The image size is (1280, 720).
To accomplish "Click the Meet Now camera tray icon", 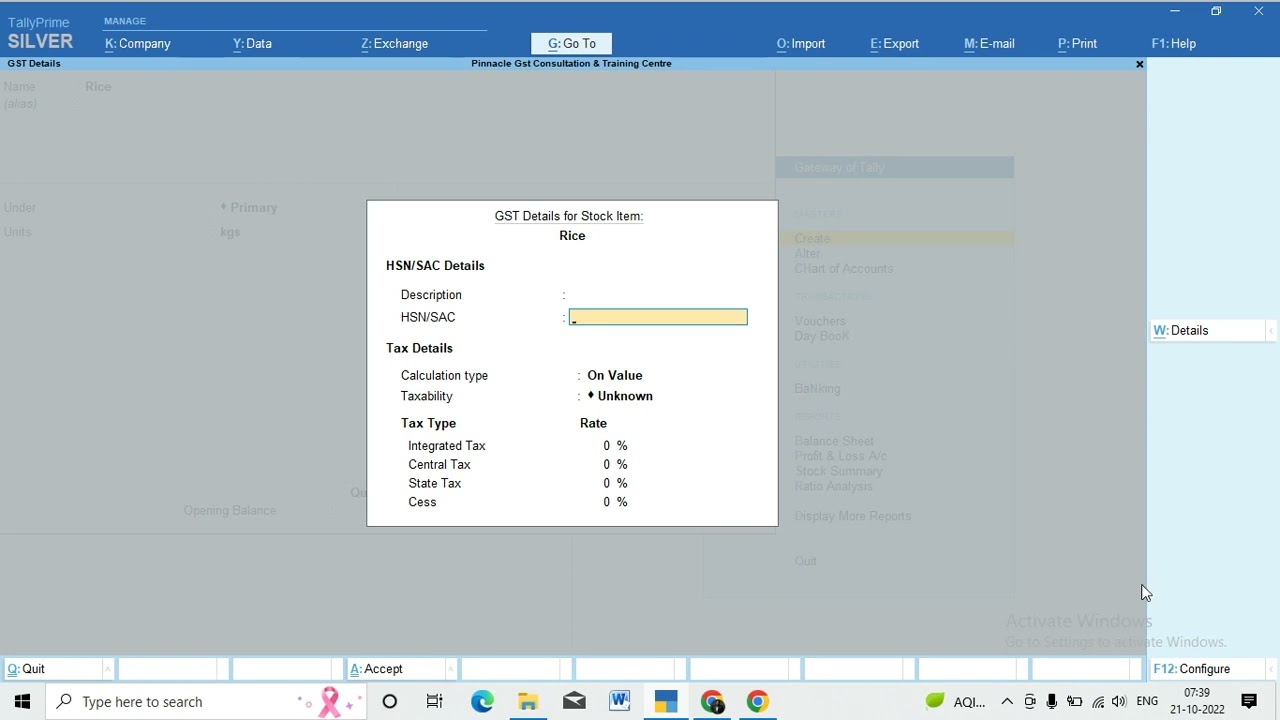I will 1030,702.
